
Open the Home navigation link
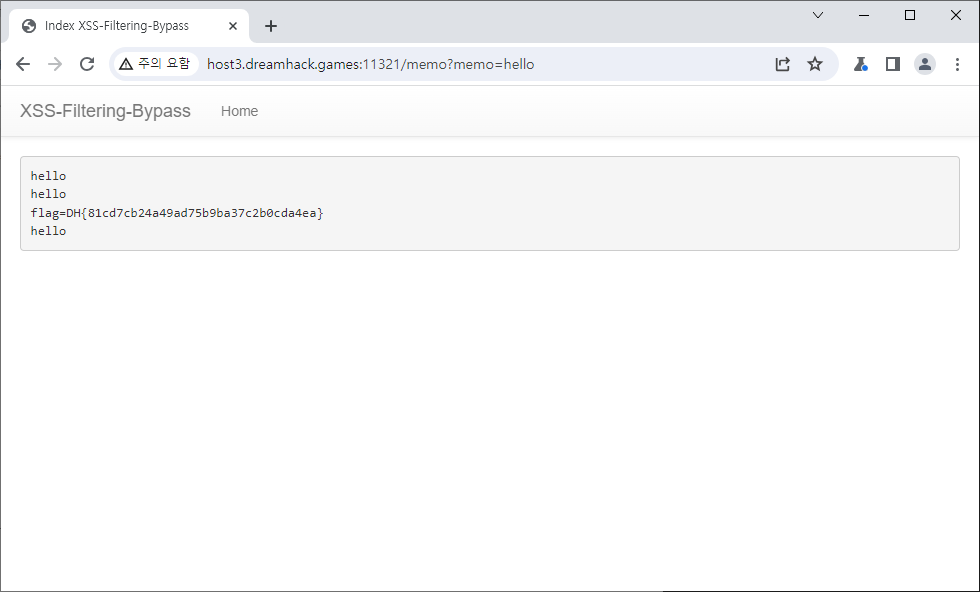click(239, 111)
